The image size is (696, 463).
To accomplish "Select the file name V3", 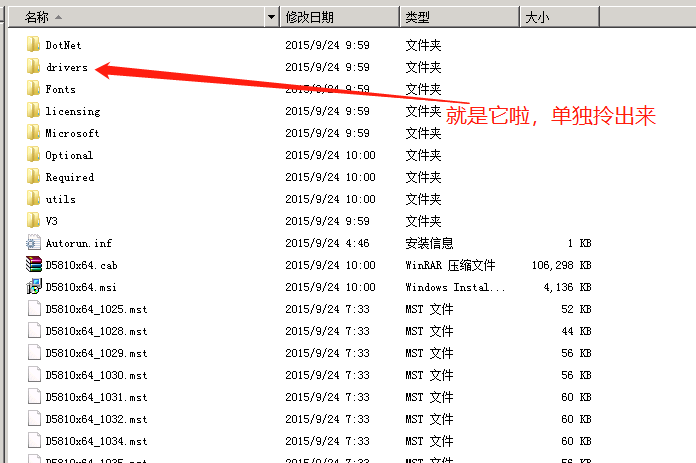I will [x=51, y=222].
